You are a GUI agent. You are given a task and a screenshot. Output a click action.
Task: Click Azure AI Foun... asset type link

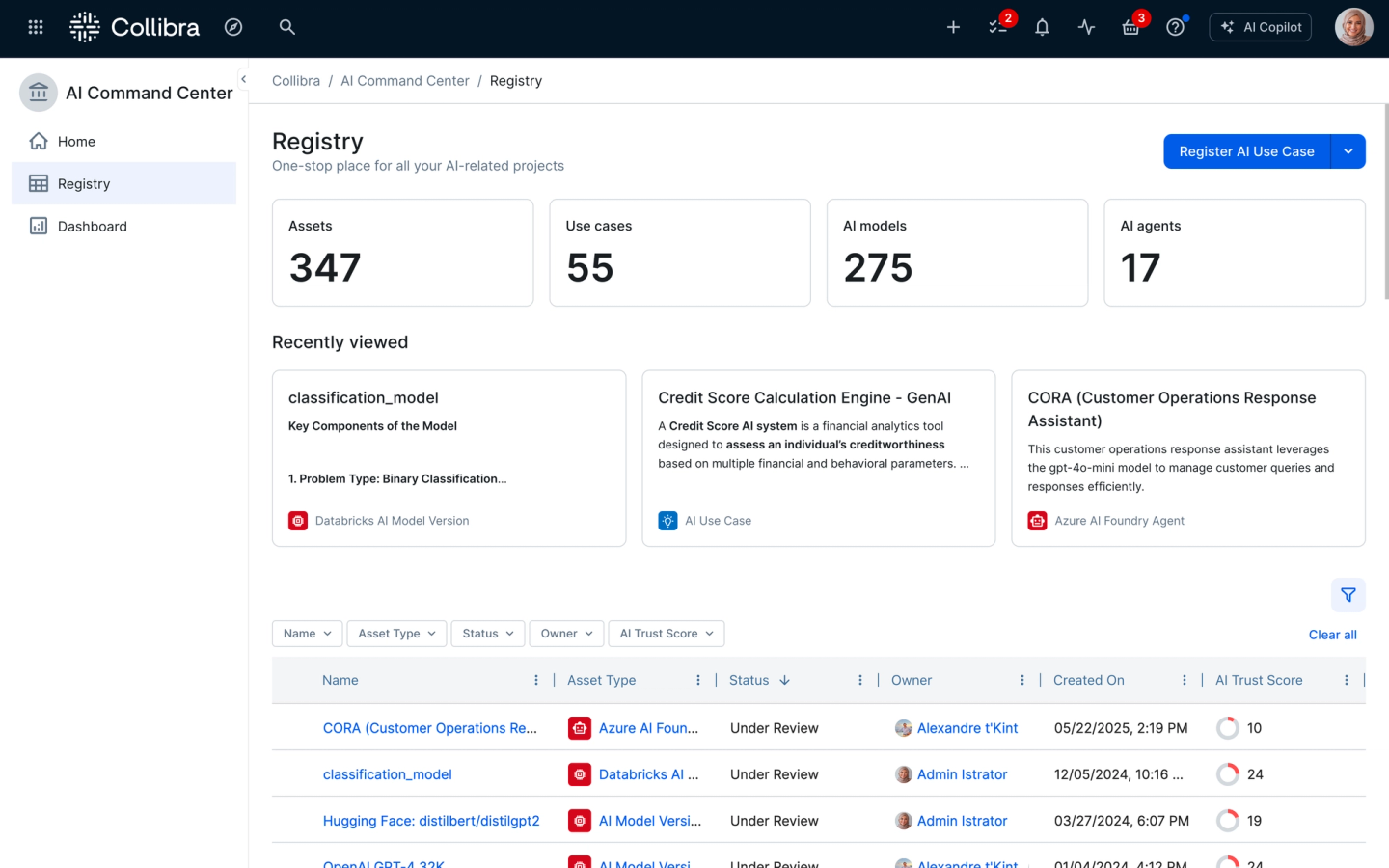[648, 728]
